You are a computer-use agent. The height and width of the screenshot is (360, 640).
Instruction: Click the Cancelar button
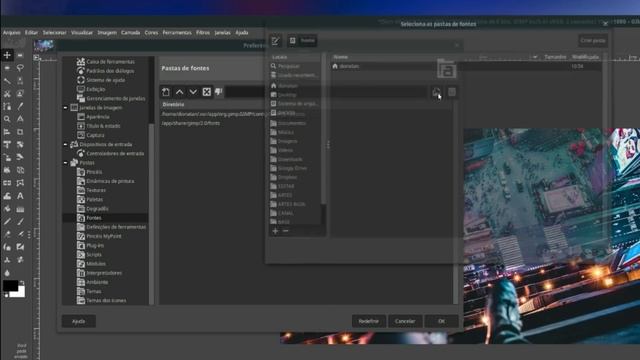click(x=405, y=321)
